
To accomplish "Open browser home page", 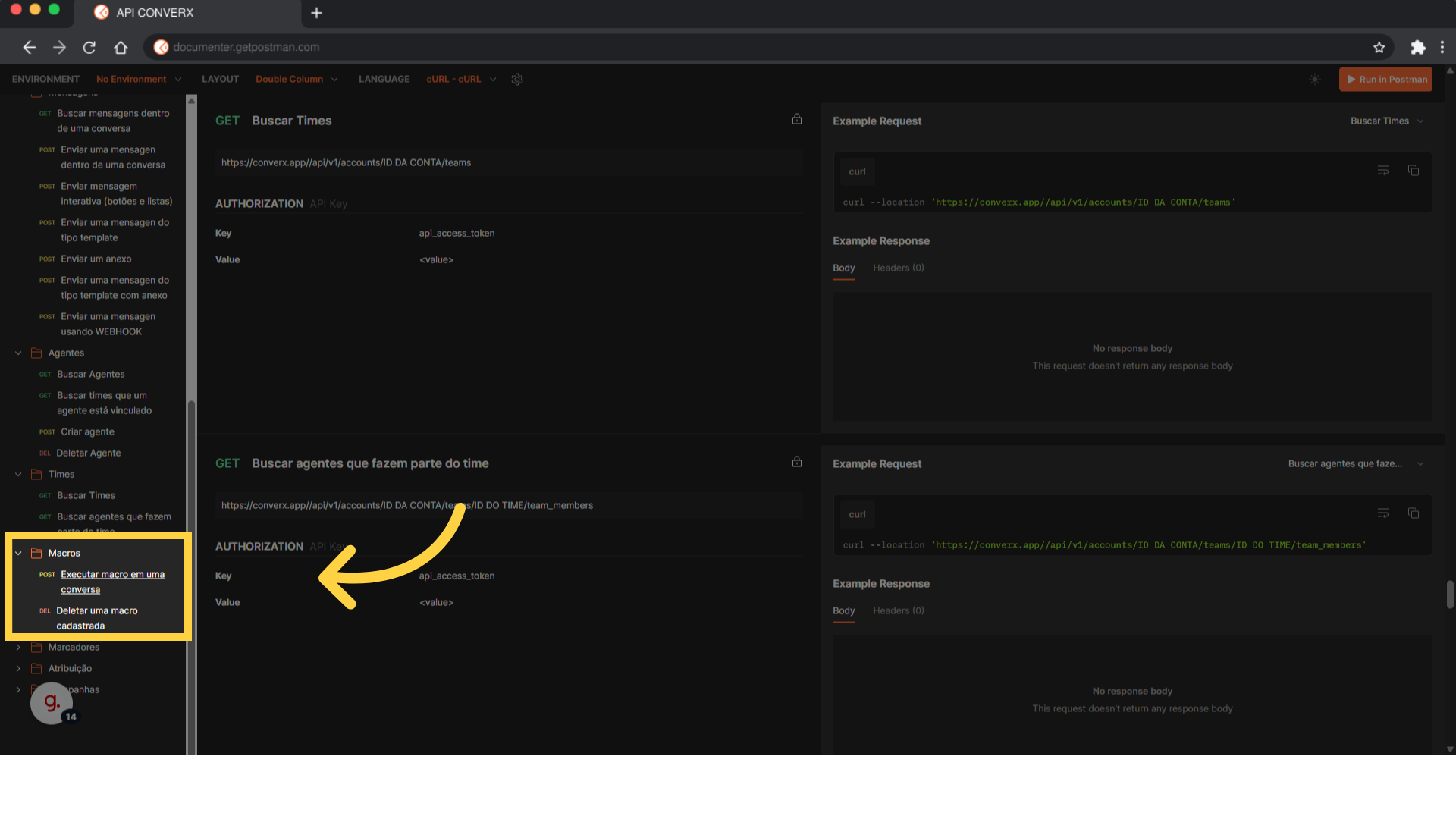I will [121, 47].
